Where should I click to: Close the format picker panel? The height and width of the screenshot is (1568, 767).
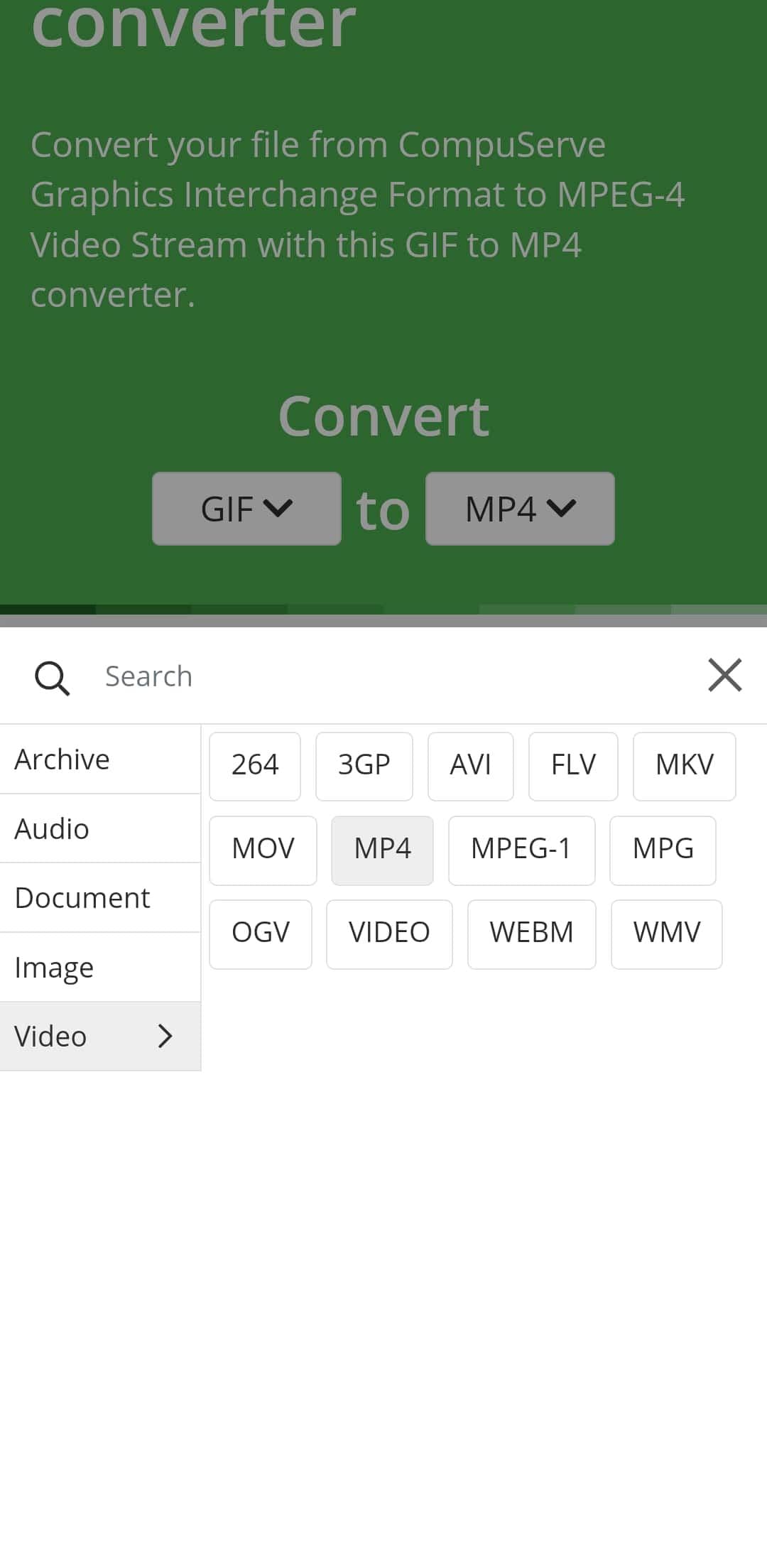click(724, 675)
